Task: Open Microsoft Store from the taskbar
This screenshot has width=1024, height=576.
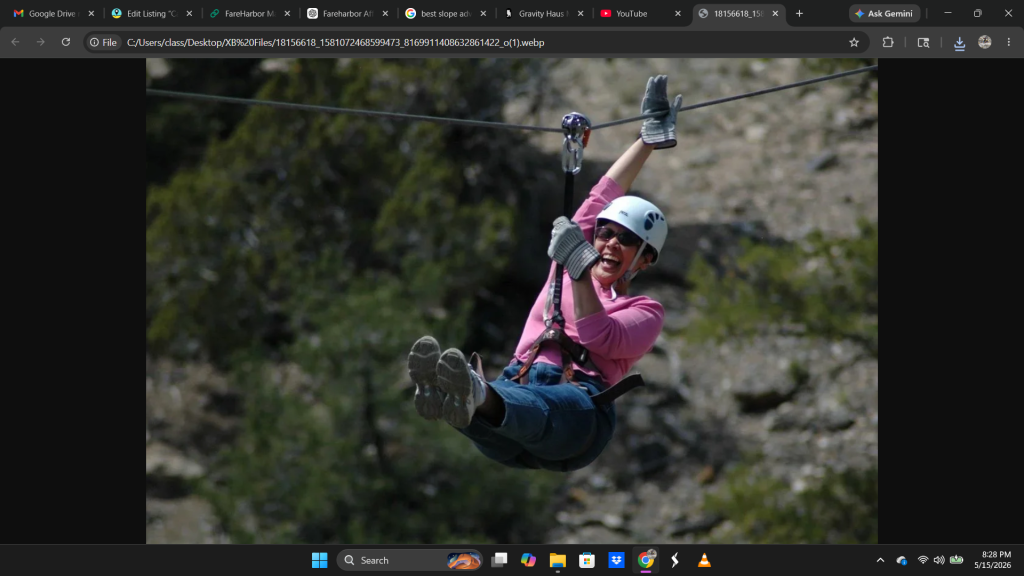Action: (587, 560)
